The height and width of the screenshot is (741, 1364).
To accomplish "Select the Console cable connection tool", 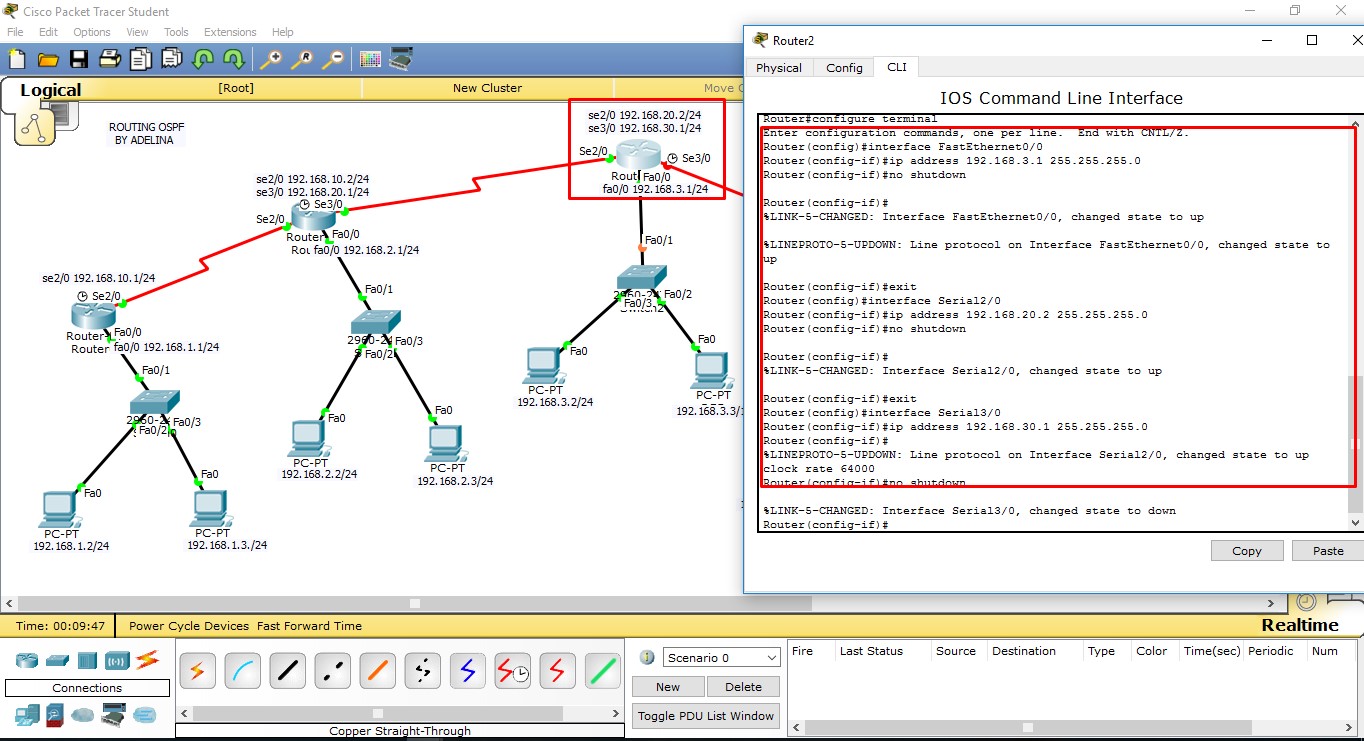I will (242, 671).
